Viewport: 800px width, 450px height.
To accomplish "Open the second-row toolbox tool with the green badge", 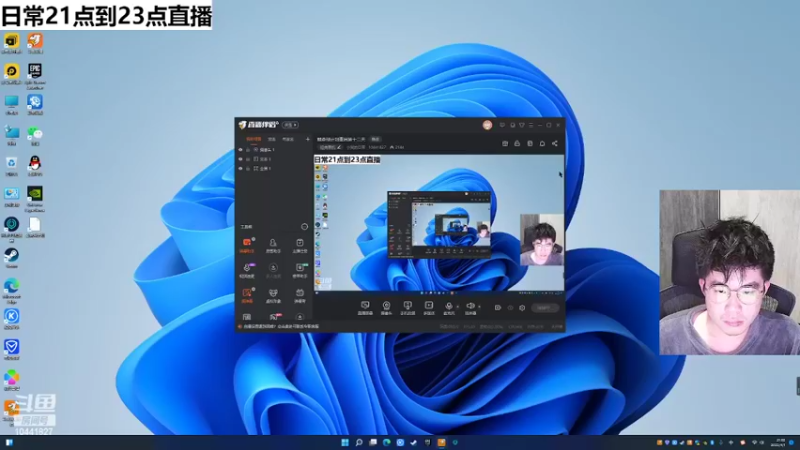I will coord(299,270).
